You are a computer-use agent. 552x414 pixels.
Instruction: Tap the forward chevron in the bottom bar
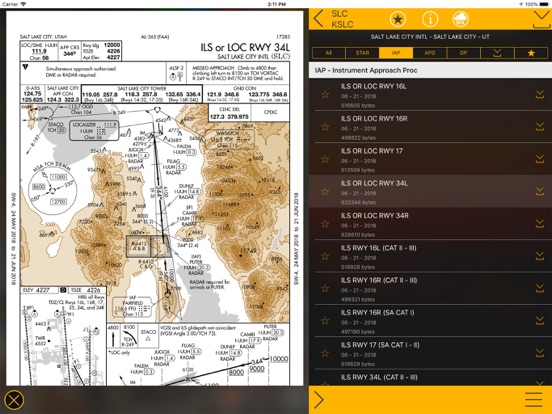[x=319, y=400]
